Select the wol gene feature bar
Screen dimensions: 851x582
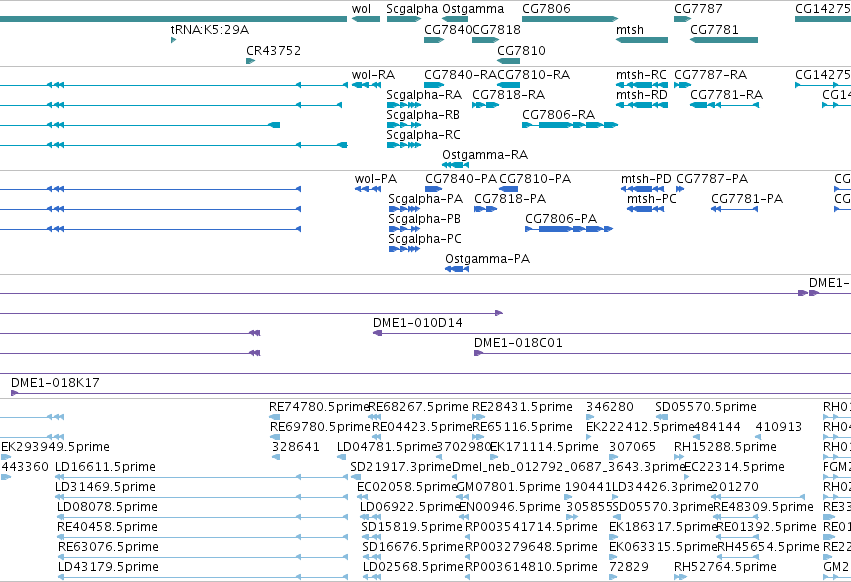click(366, 19)
